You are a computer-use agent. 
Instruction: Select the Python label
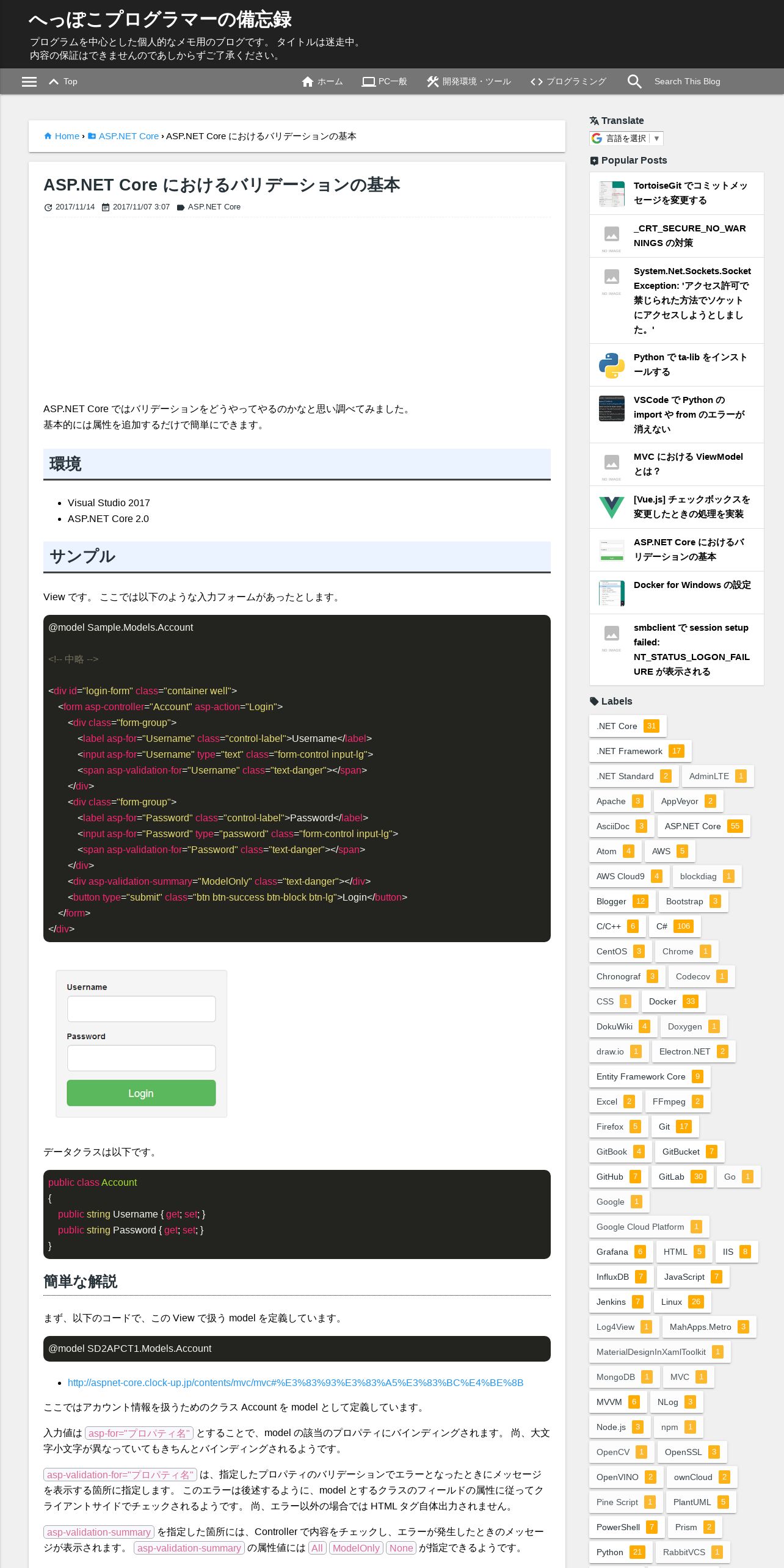tap(620, 1552)
